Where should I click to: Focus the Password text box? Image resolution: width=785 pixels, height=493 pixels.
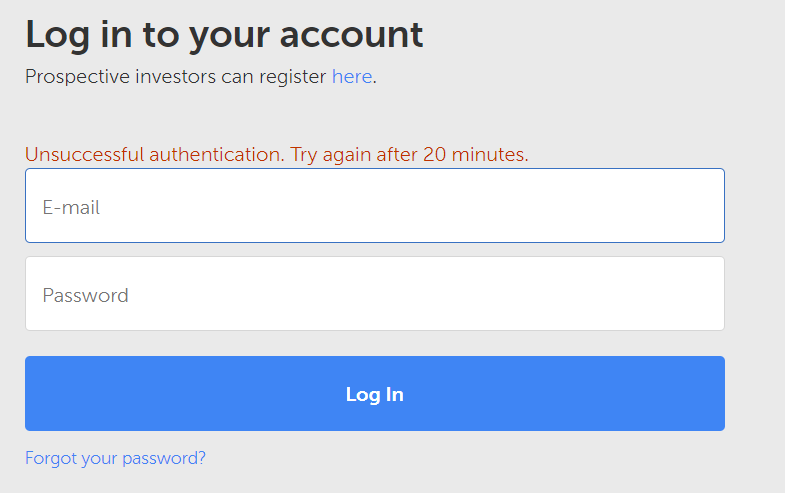[374, 294]
